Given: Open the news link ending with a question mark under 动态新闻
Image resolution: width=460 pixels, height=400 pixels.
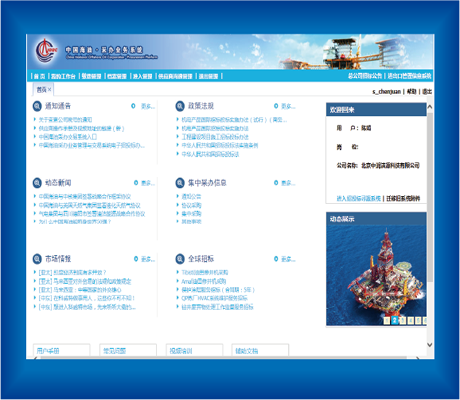Looking at the screenshot, I should [75, 222].
